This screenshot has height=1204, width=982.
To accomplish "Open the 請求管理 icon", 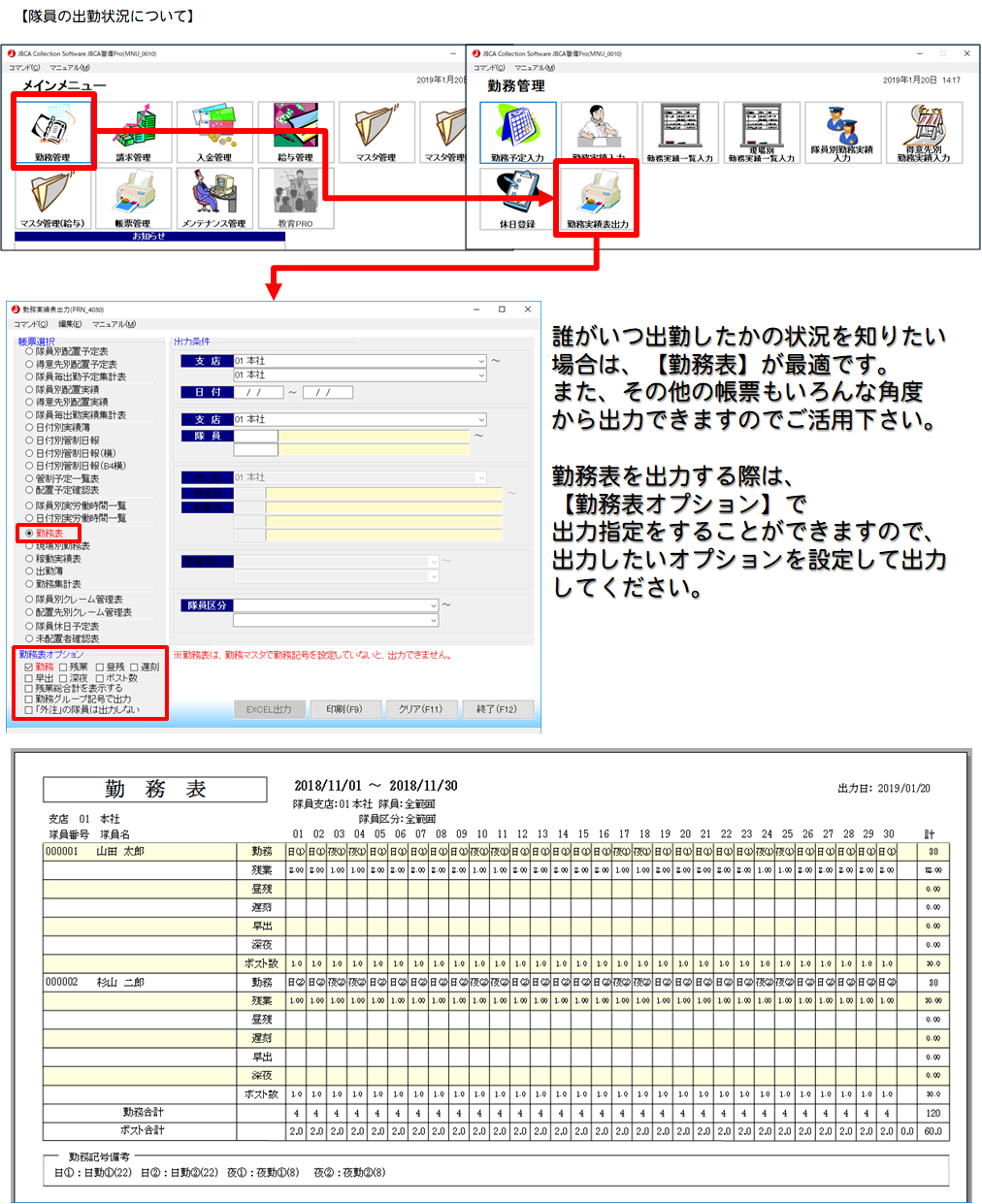I will 134,133.
